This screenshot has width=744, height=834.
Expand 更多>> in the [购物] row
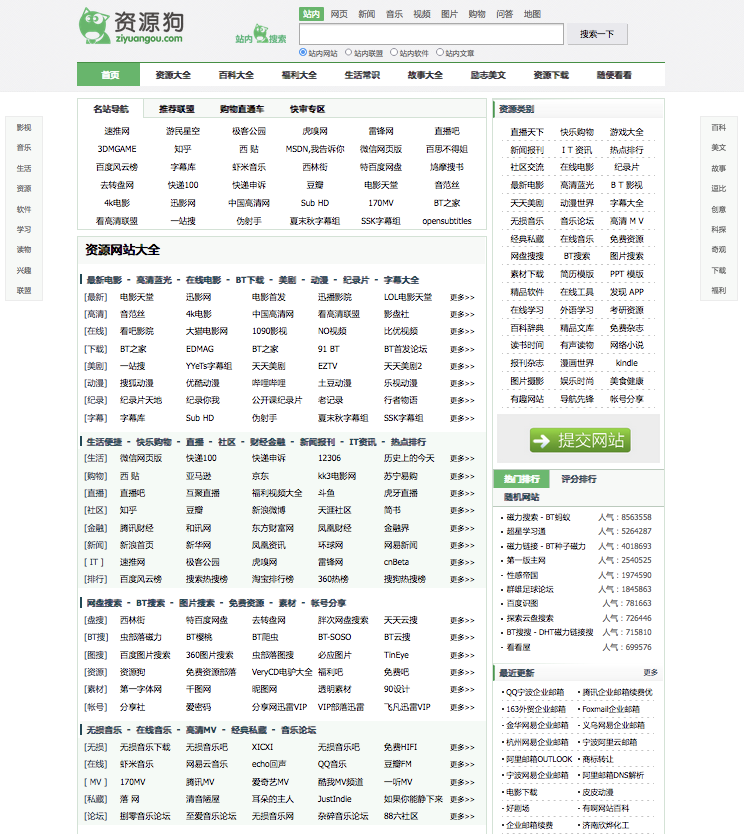(462, 476)
